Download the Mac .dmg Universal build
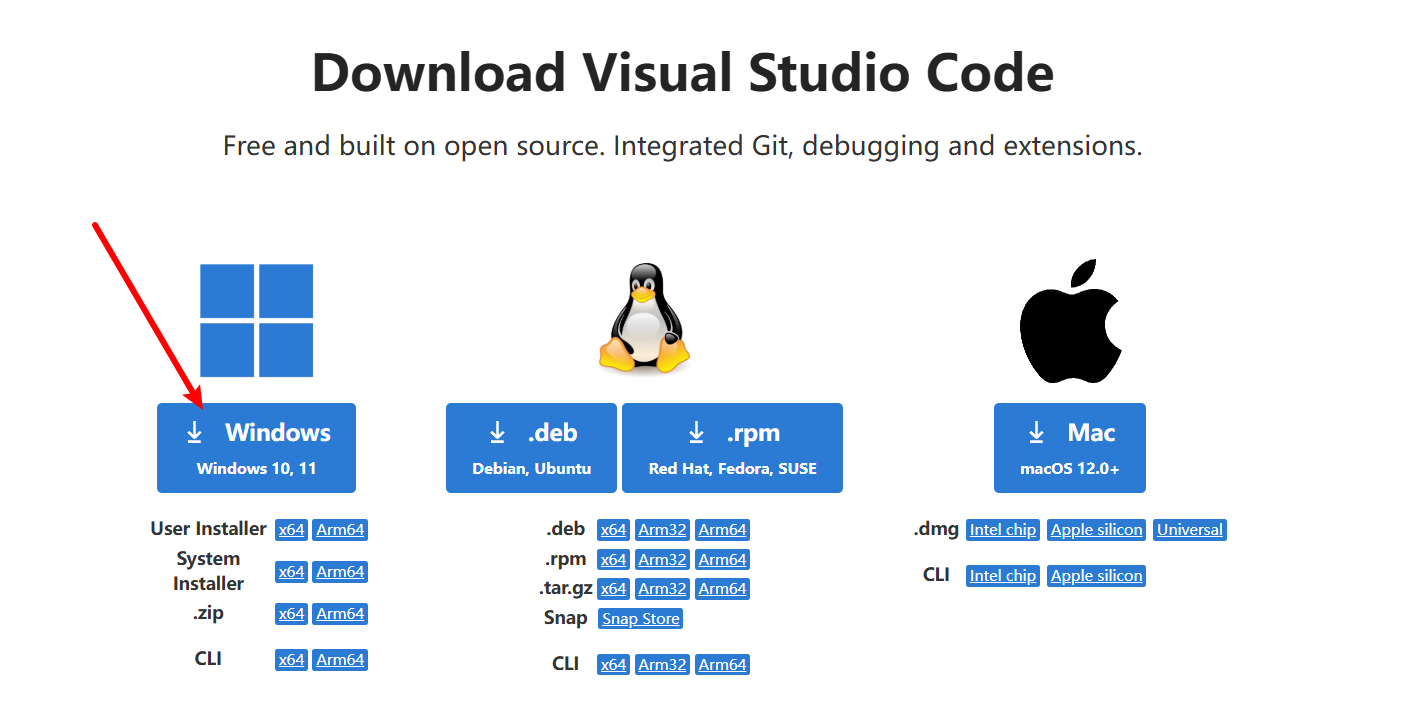The height and width of the screenshot is (710, 1401). pos(1190,530)
